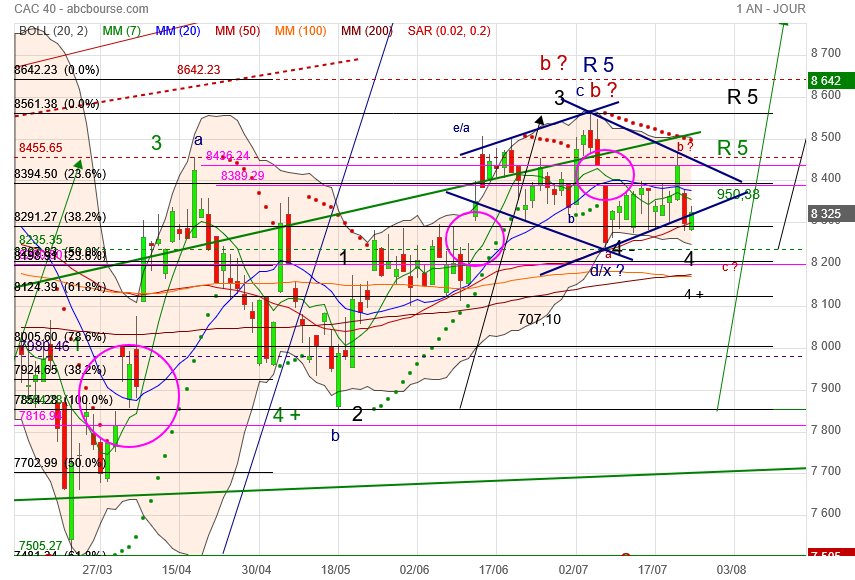Image resolution: width=855 pixels, height=580 pixels.
Task: Click the 8 200 price axis value
Action: click(x=826, y=262)
